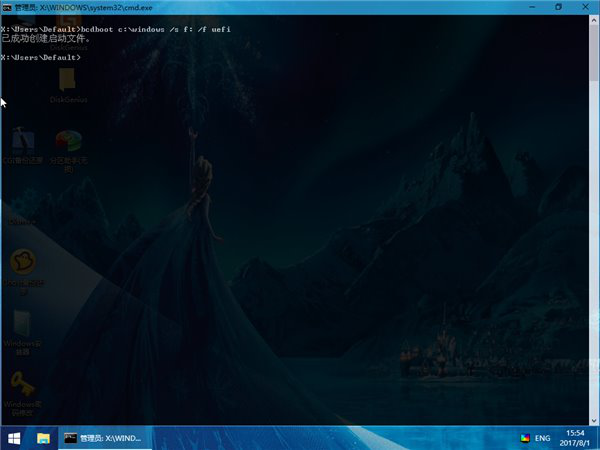The width and height of the screenshot is (600, 450).
Task: Open the Windows Start menu
Action: pos(14,438)
